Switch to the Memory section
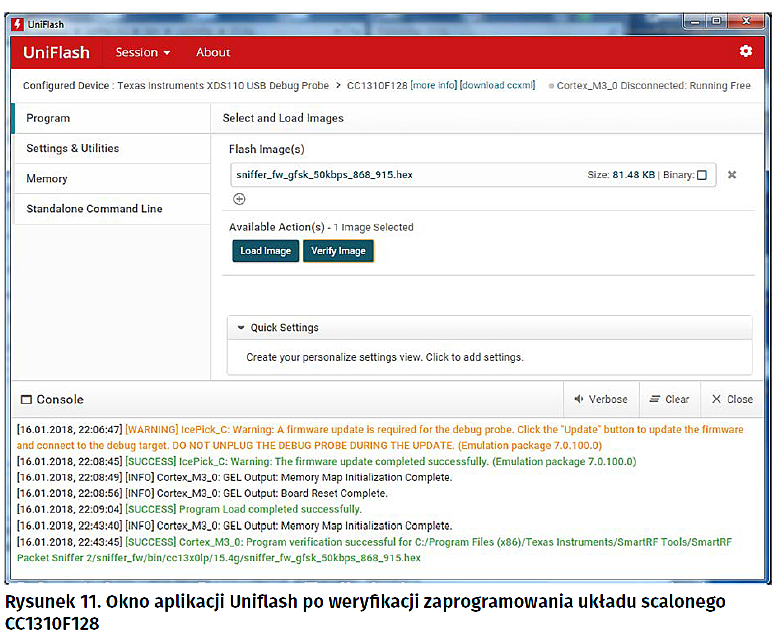781x635 pixels. pyautogui.click(x=47, y=178)
